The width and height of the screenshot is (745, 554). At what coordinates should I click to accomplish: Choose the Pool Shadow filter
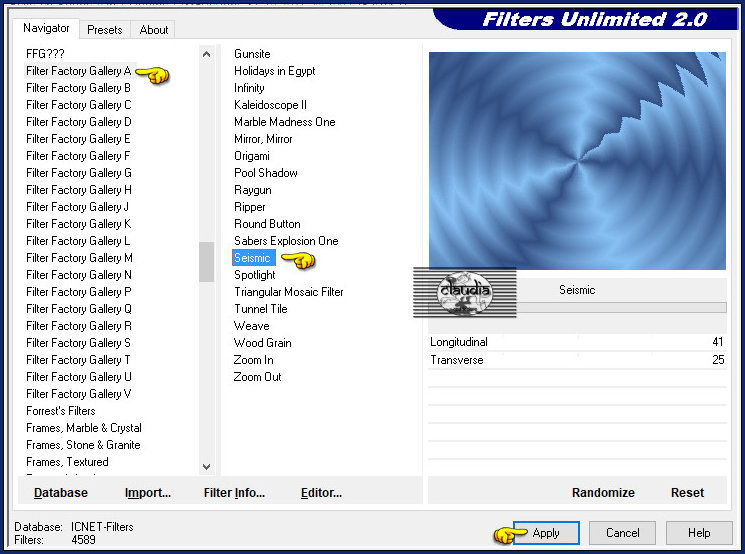coord(266,173)
